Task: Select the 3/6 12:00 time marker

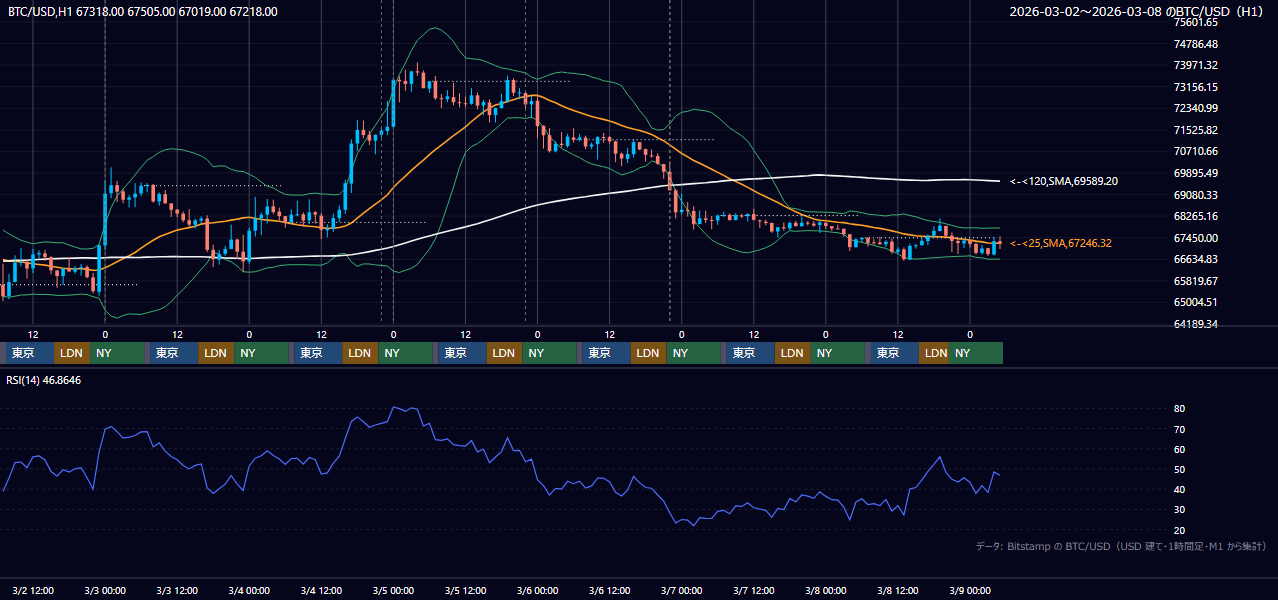Action: tap(609, 590)
